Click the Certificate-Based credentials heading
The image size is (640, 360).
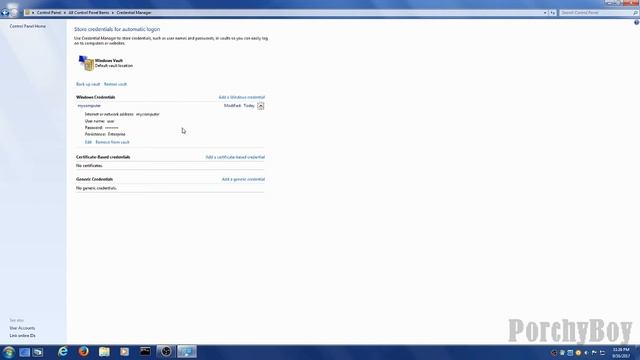click(103, 157)
